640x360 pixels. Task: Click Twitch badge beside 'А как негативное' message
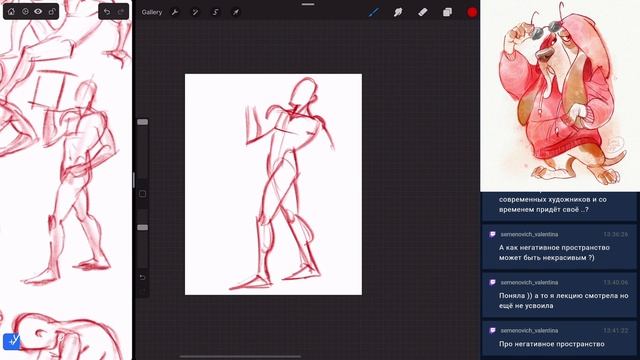(x=492, y=234)
